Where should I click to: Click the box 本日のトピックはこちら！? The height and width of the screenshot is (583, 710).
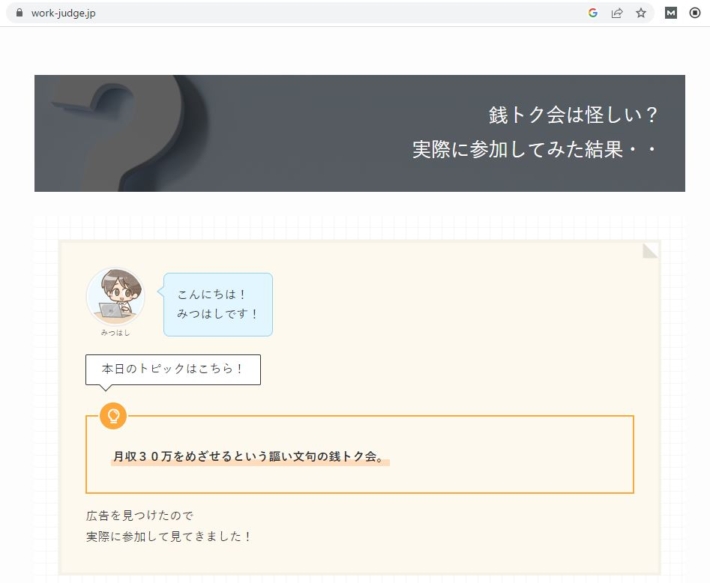click(x=173, y=369)
